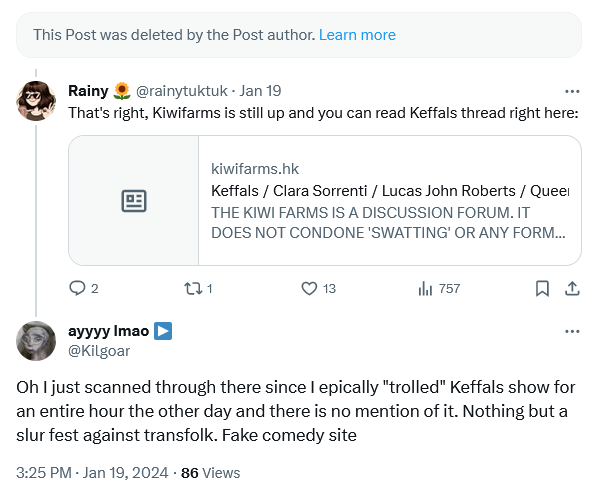598x491 pixels.
Task: Open Rainy's profile avatar
Action: click(36, 101)
